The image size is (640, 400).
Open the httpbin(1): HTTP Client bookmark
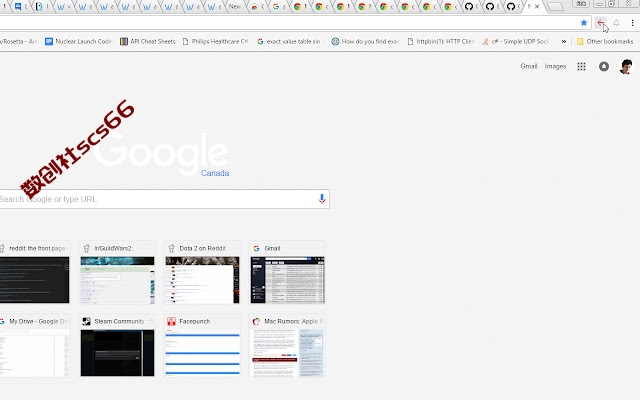(440, 41)
